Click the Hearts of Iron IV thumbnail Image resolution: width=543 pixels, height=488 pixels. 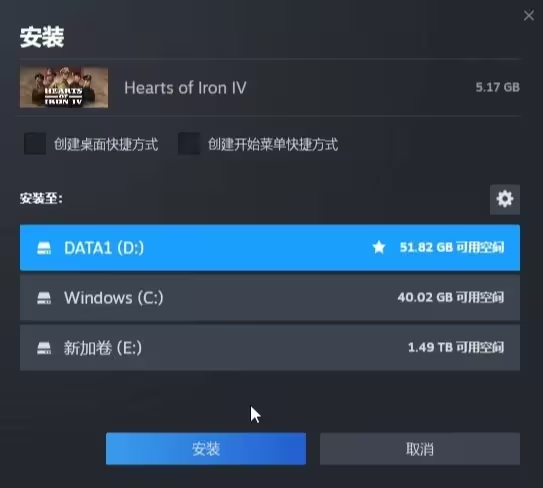click(64, 87)
